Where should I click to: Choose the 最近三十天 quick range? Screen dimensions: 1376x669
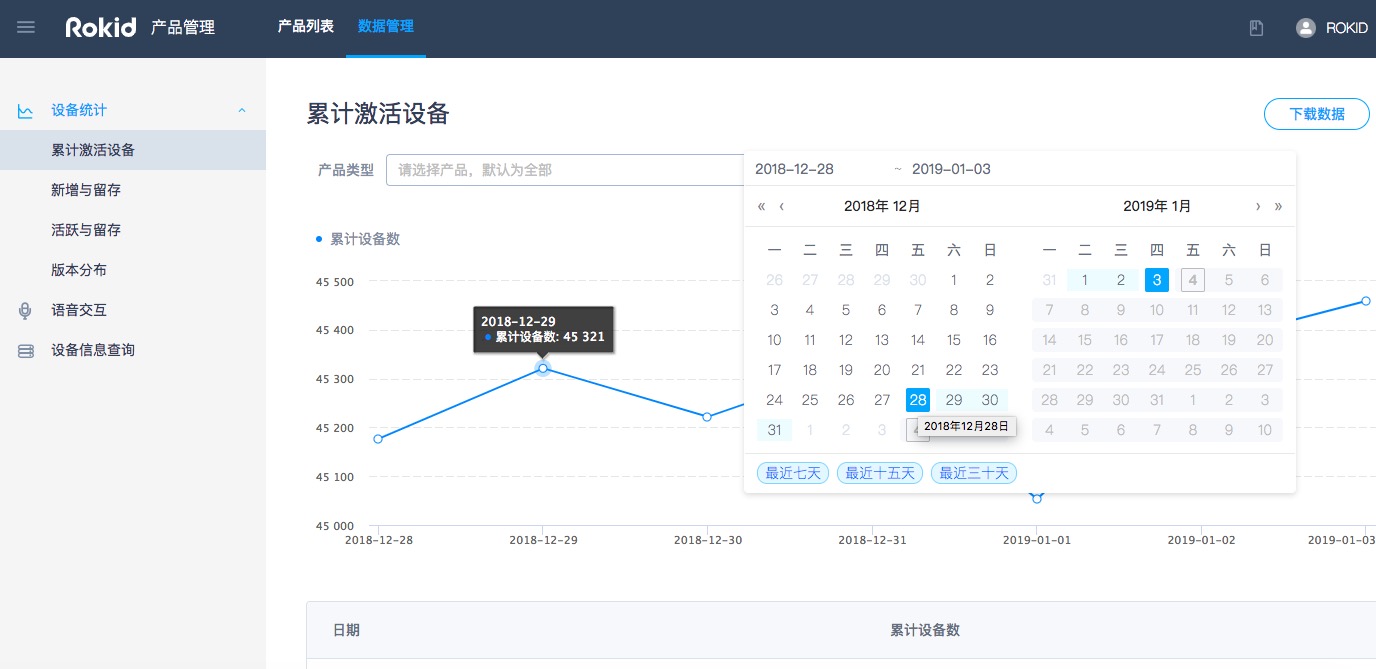[973, 473]
